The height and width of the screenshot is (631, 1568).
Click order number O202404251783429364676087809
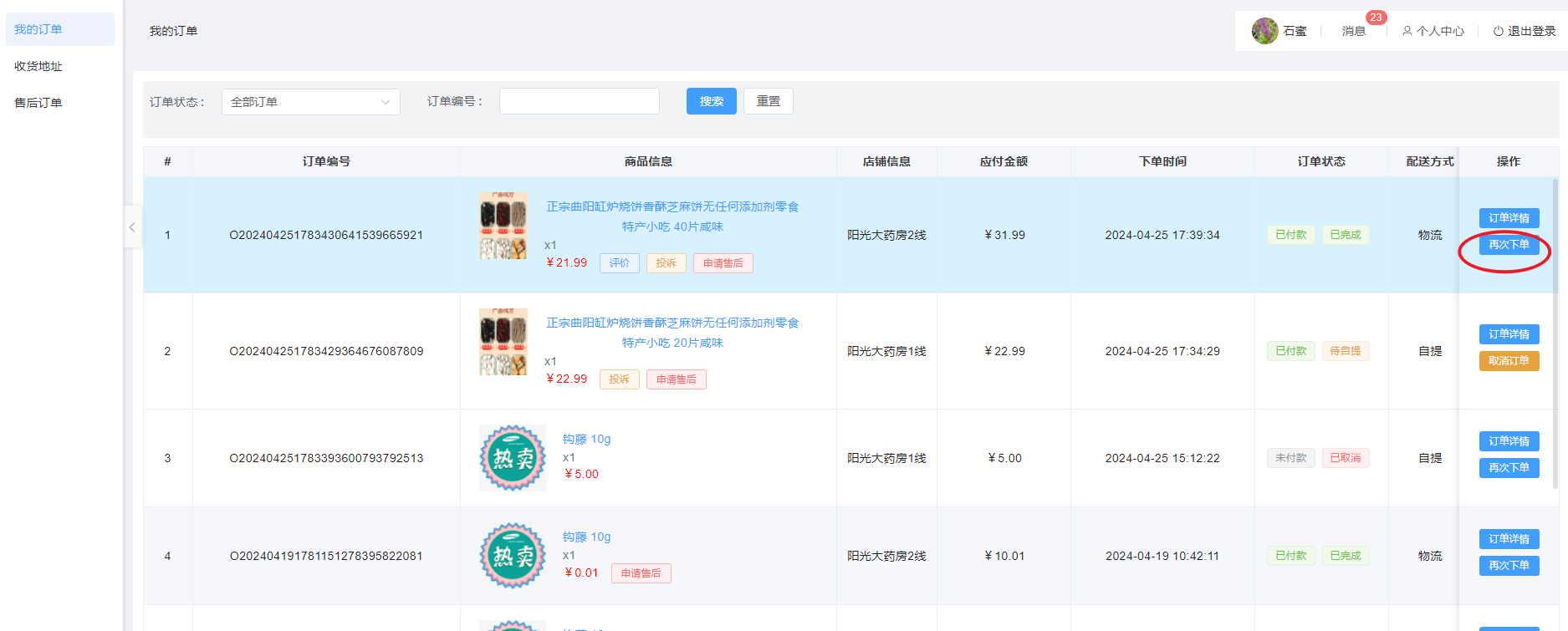(x=326, y=351)
